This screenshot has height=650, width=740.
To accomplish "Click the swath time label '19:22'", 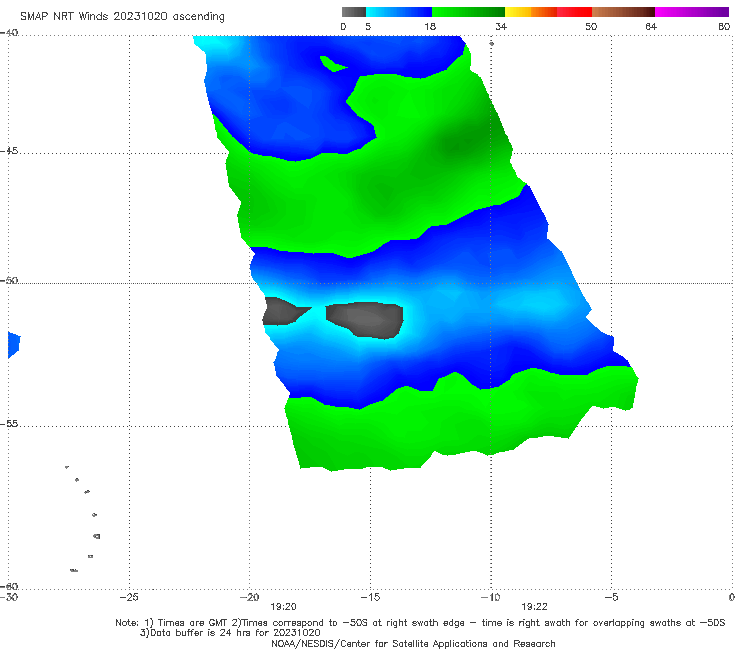I will pyautogui.click(x=534, y=607).
